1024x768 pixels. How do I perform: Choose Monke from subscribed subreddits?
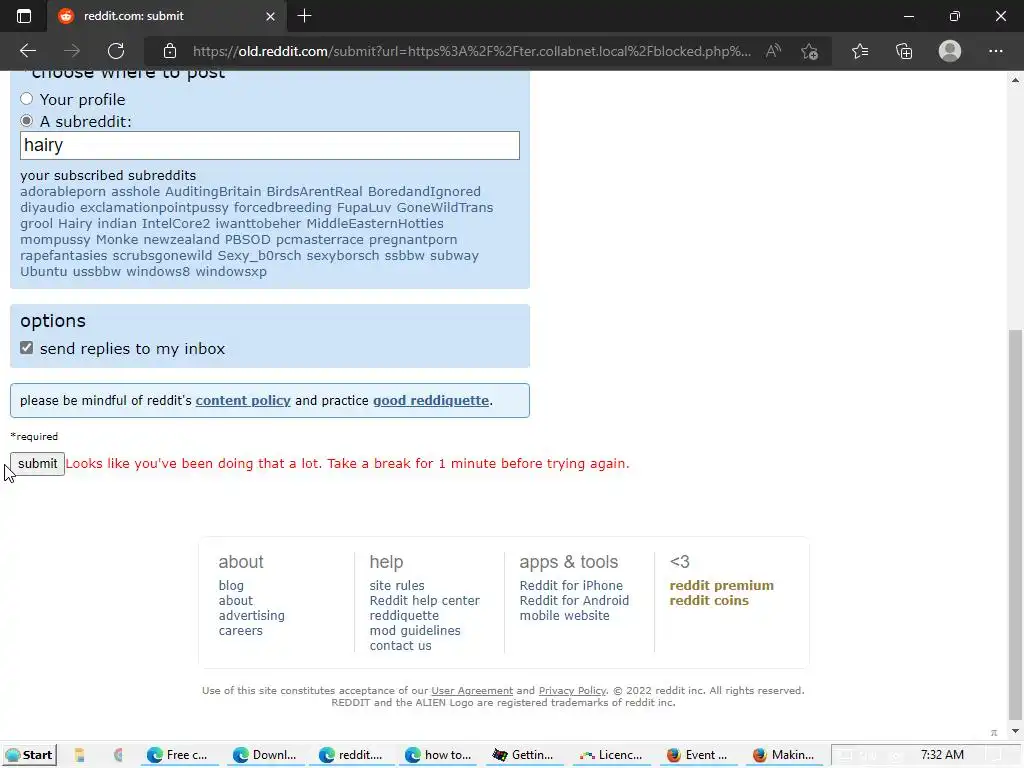pos(117,240)
